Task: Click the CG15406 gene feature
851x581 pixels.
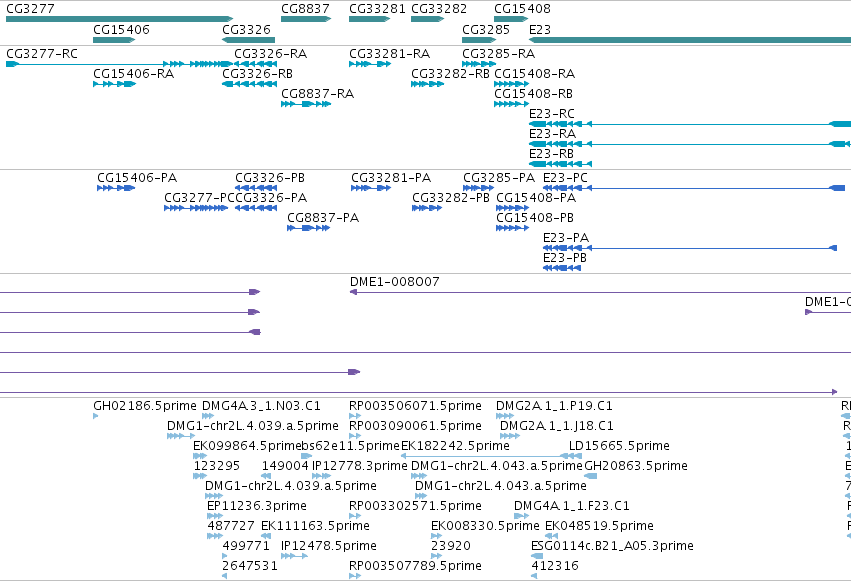Action: [x=114, y=40]
